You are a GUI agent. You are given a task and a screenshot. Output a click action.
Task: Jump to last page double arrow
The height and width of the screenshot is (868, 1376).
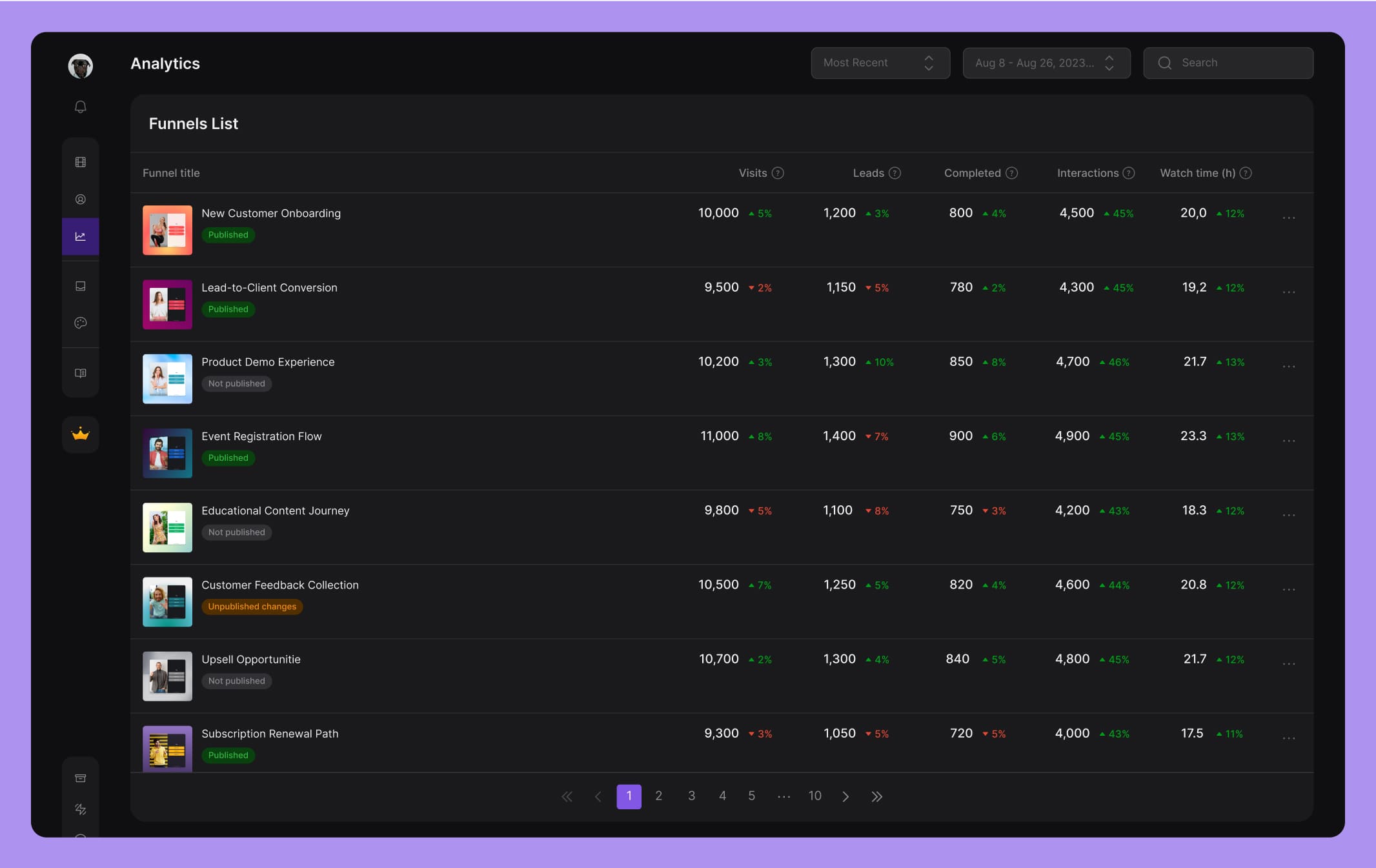(876, 796)
